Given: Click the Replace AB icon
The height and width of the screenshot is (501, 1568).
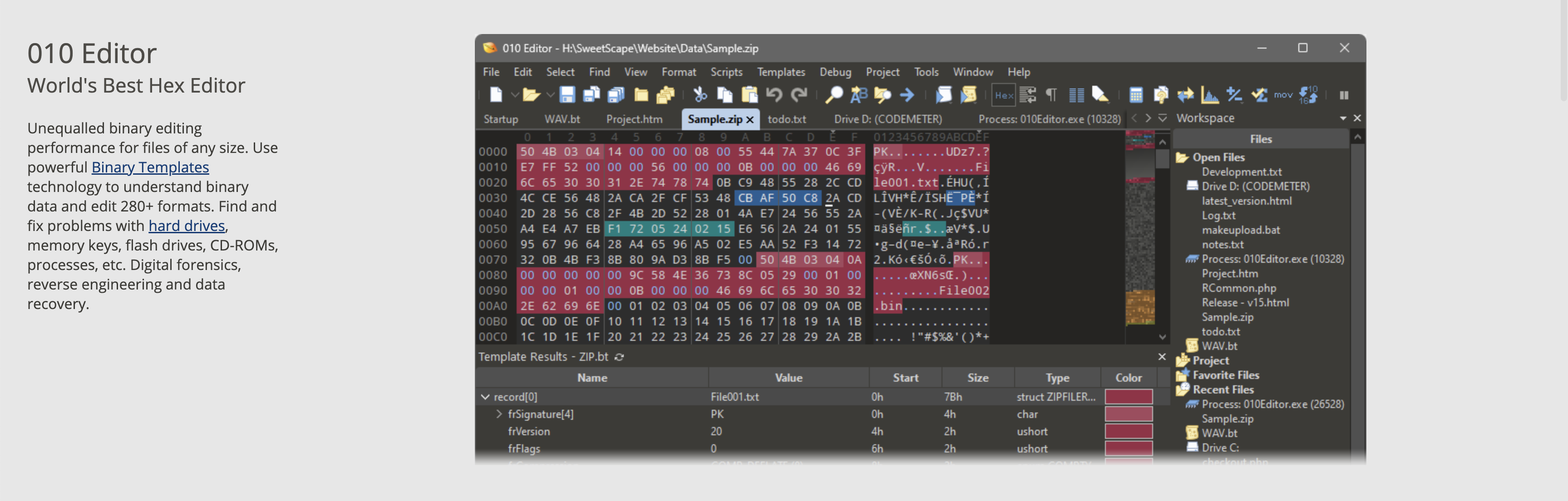Looking at the screenshot, I should point(858,95).
